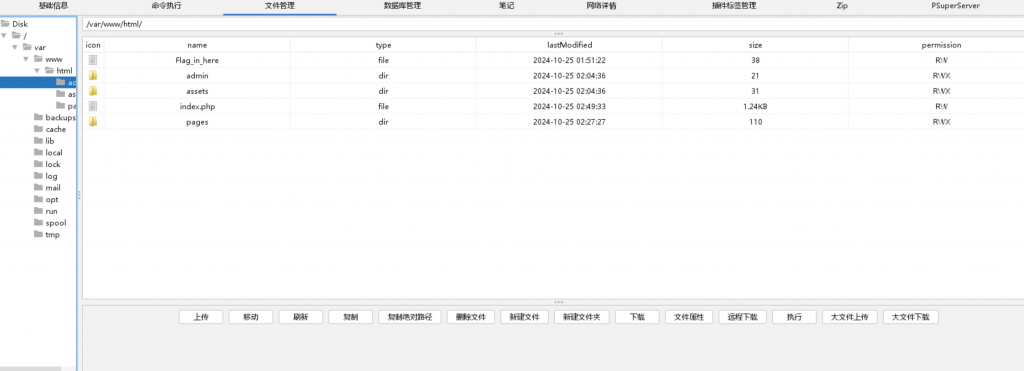Click the type column header
The image size is (1024, 371).
pyautogui.click(x=383, y=45)
